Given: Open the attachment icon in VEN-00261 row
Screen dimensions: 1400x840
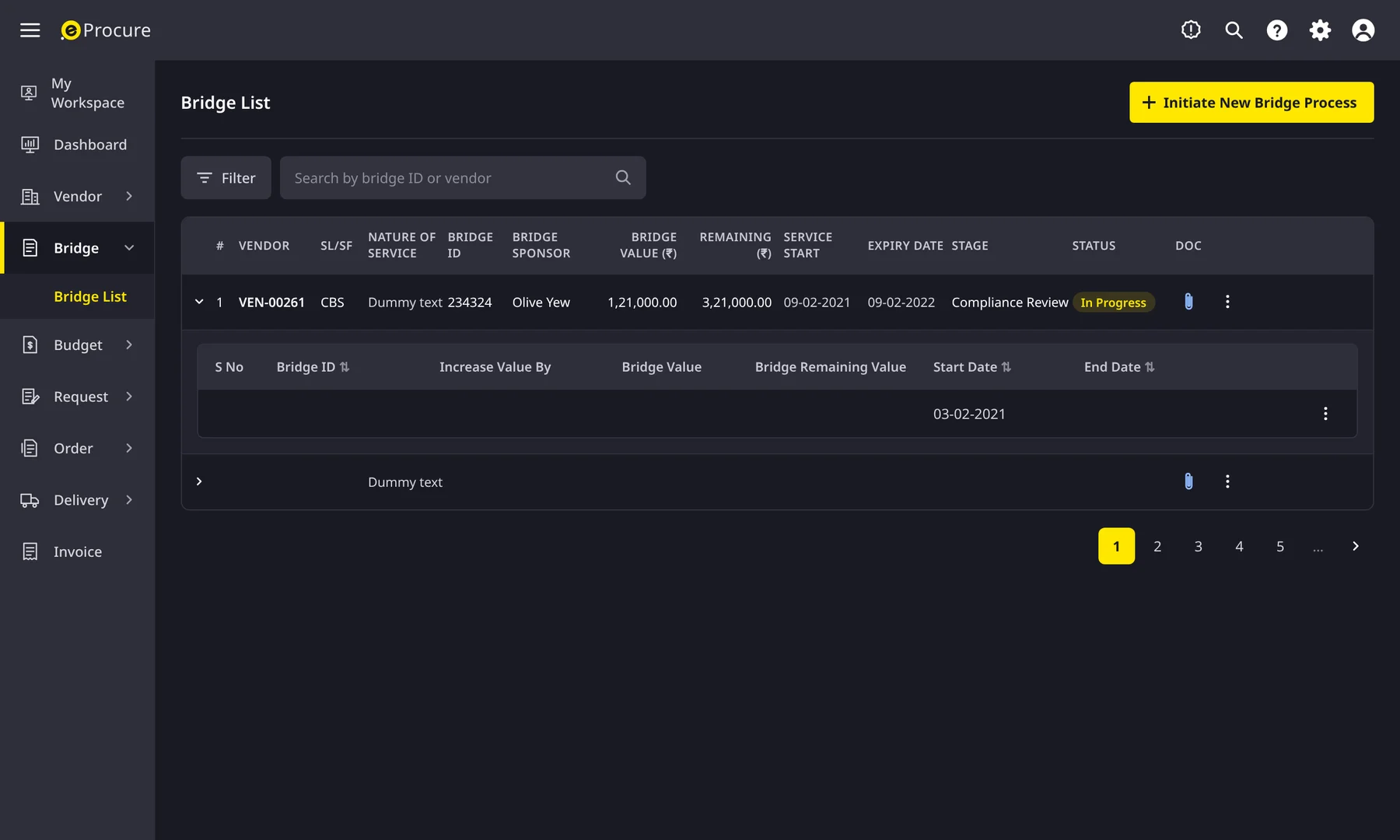Looking at the screenshot, I should point(1188,302).
